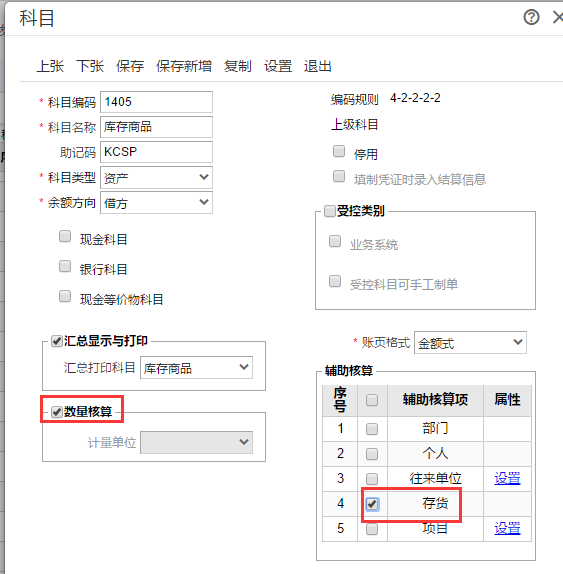Click 下张 to go to next record

[x=90, y=66]
